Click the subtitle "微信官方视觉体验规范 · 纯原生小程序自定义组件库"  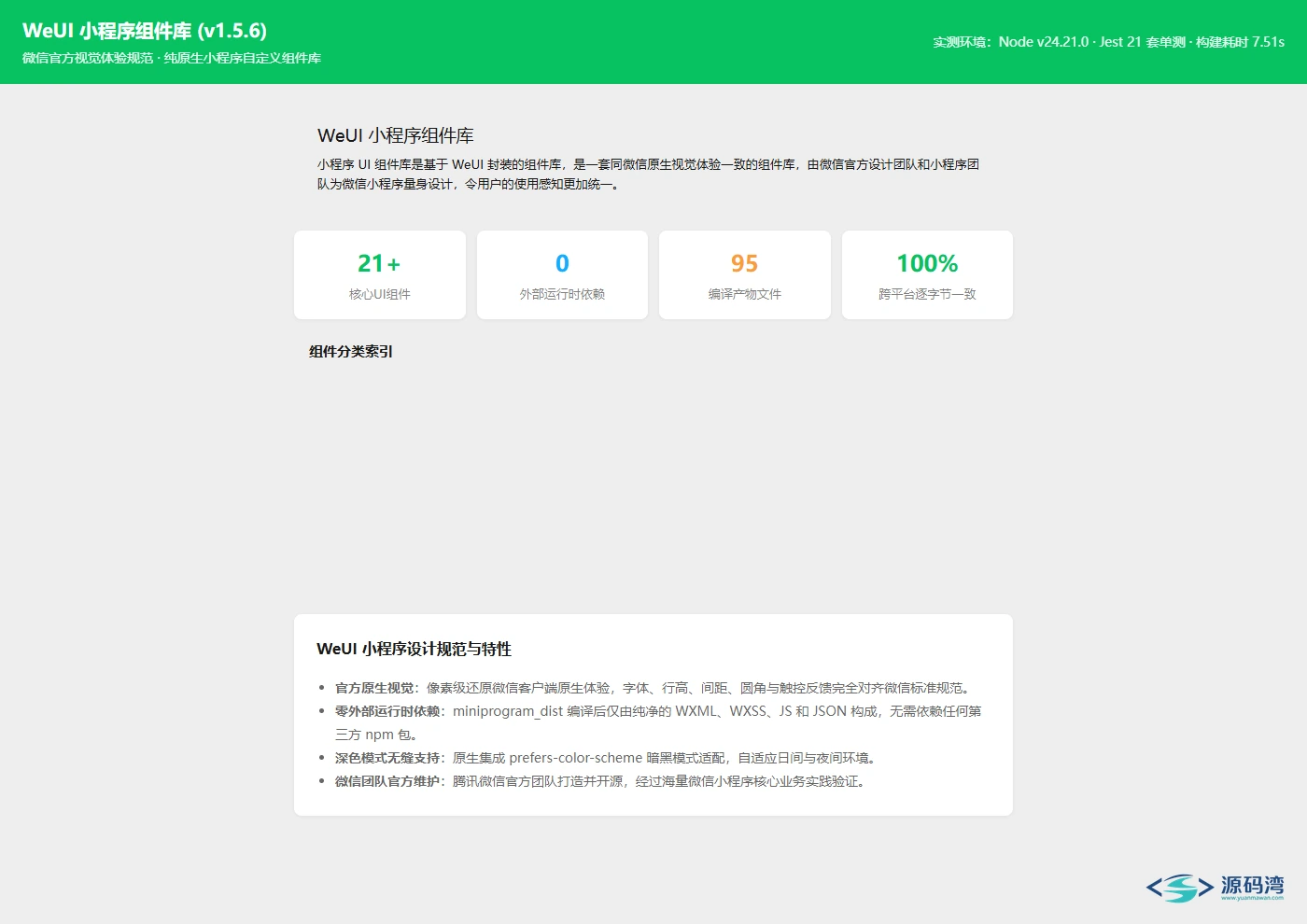[172, 58]
